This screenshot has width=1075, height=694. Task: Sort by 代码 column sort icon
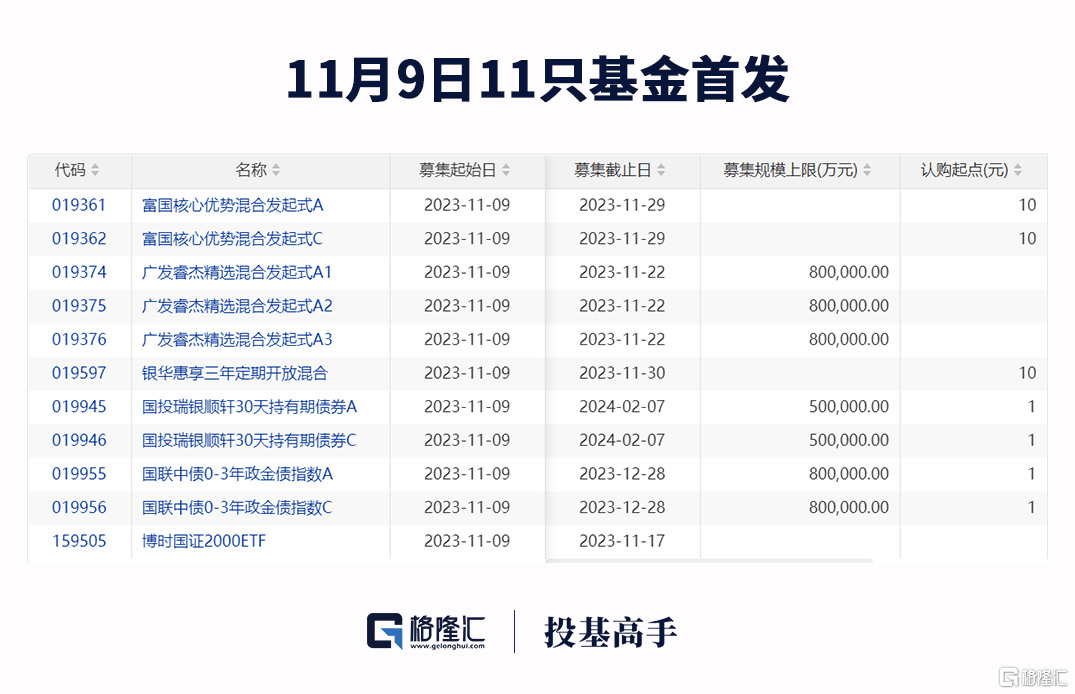point(95,171)
